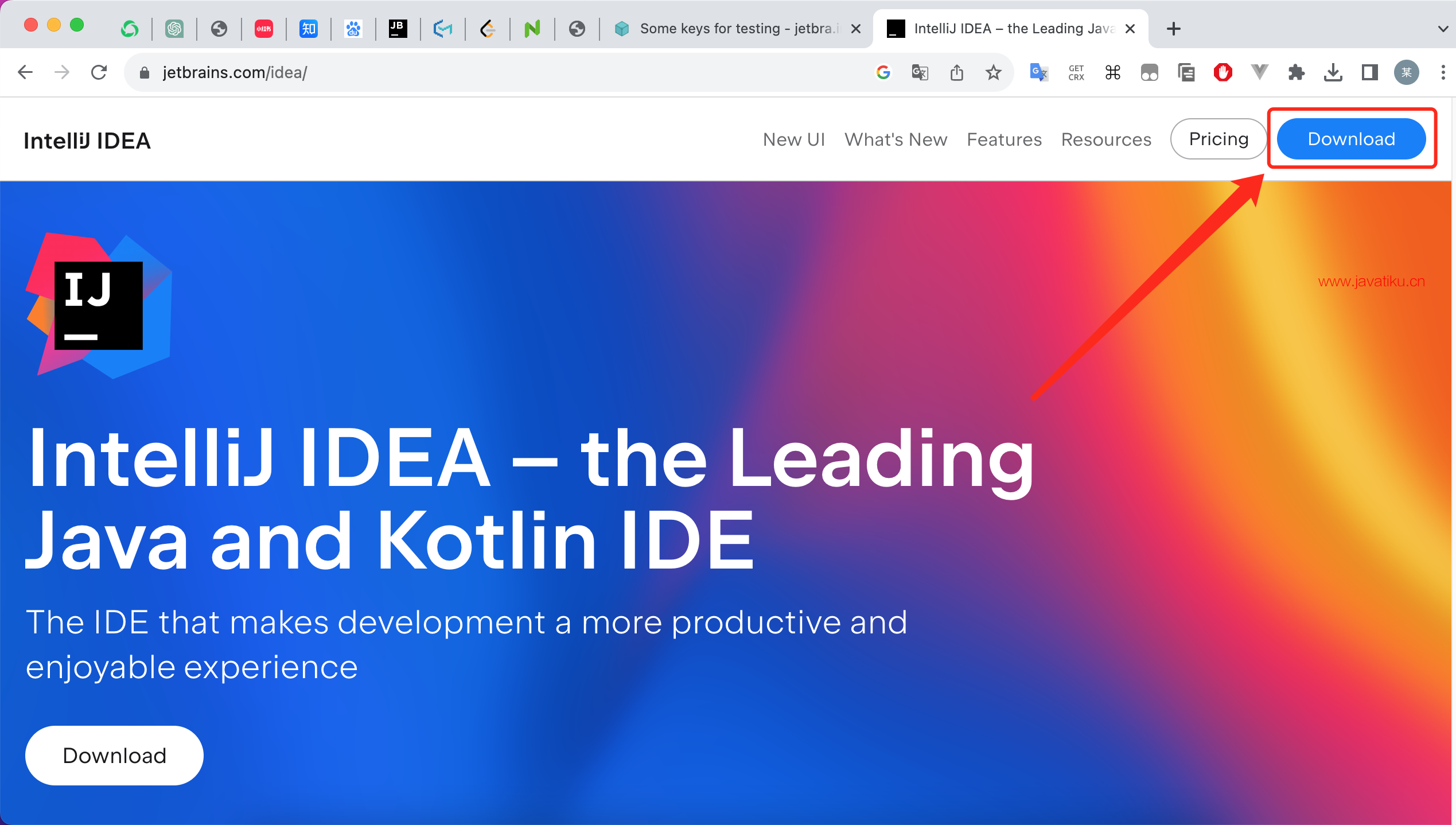
Task: Click the Pricing button
Action: click(1218, 139)
